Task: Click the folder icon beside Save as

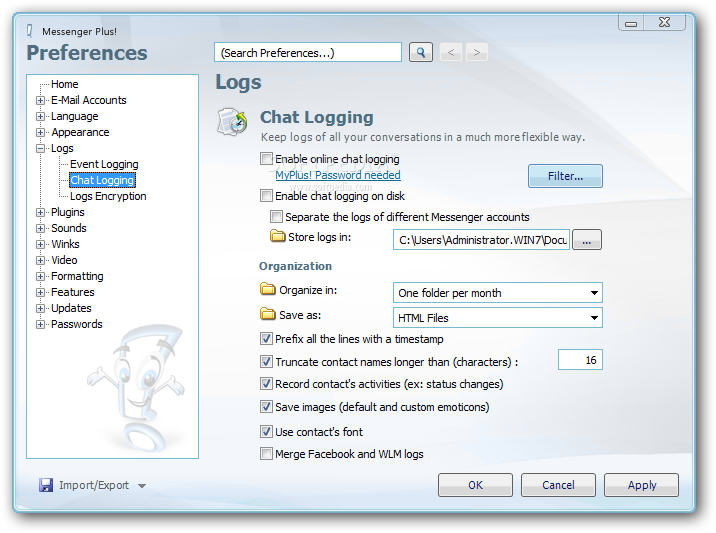Action: [x=268, y=314]
